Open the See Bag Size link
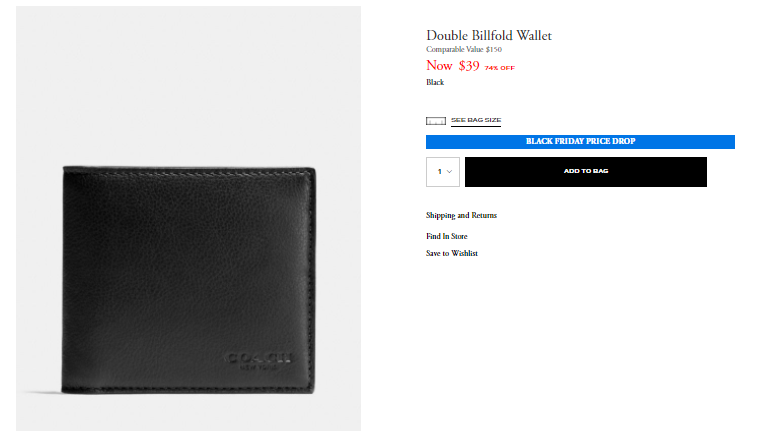 click(x=476, y=120)
